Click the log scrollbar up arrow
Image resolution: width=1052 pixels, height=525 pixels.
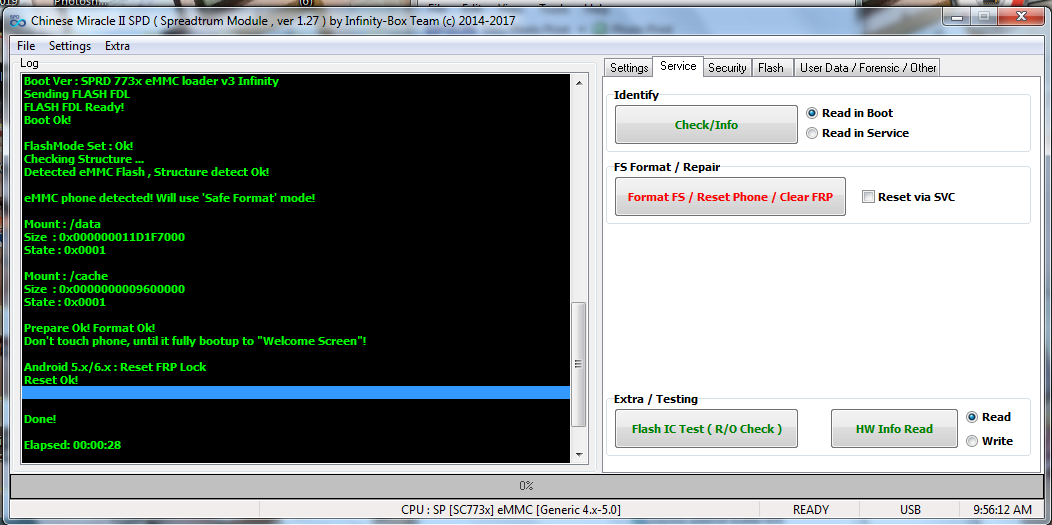coord(578,82)
